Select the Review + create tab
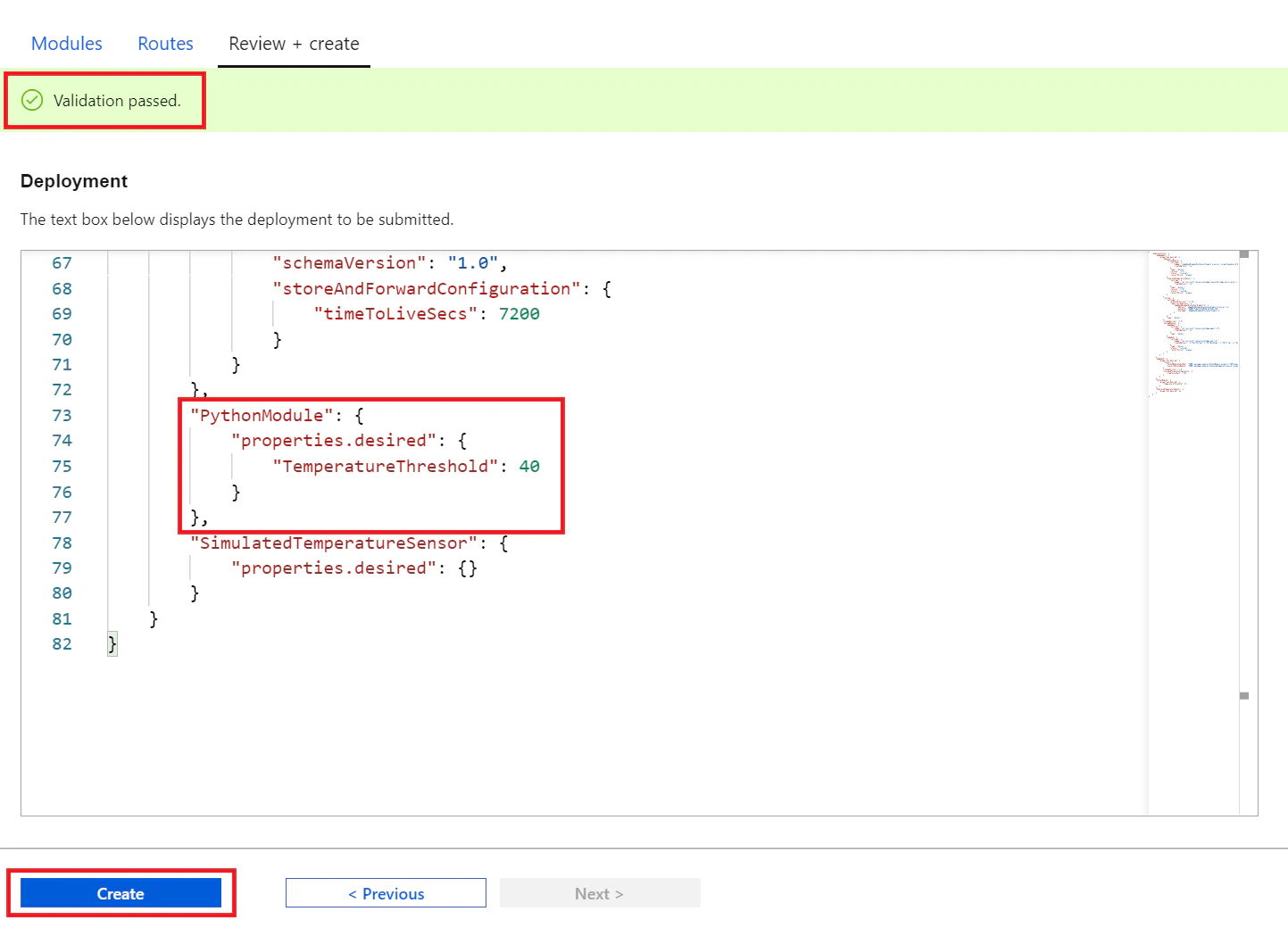Image resolution: width=1288 pixels, height=928 pixels. [294, 44]
